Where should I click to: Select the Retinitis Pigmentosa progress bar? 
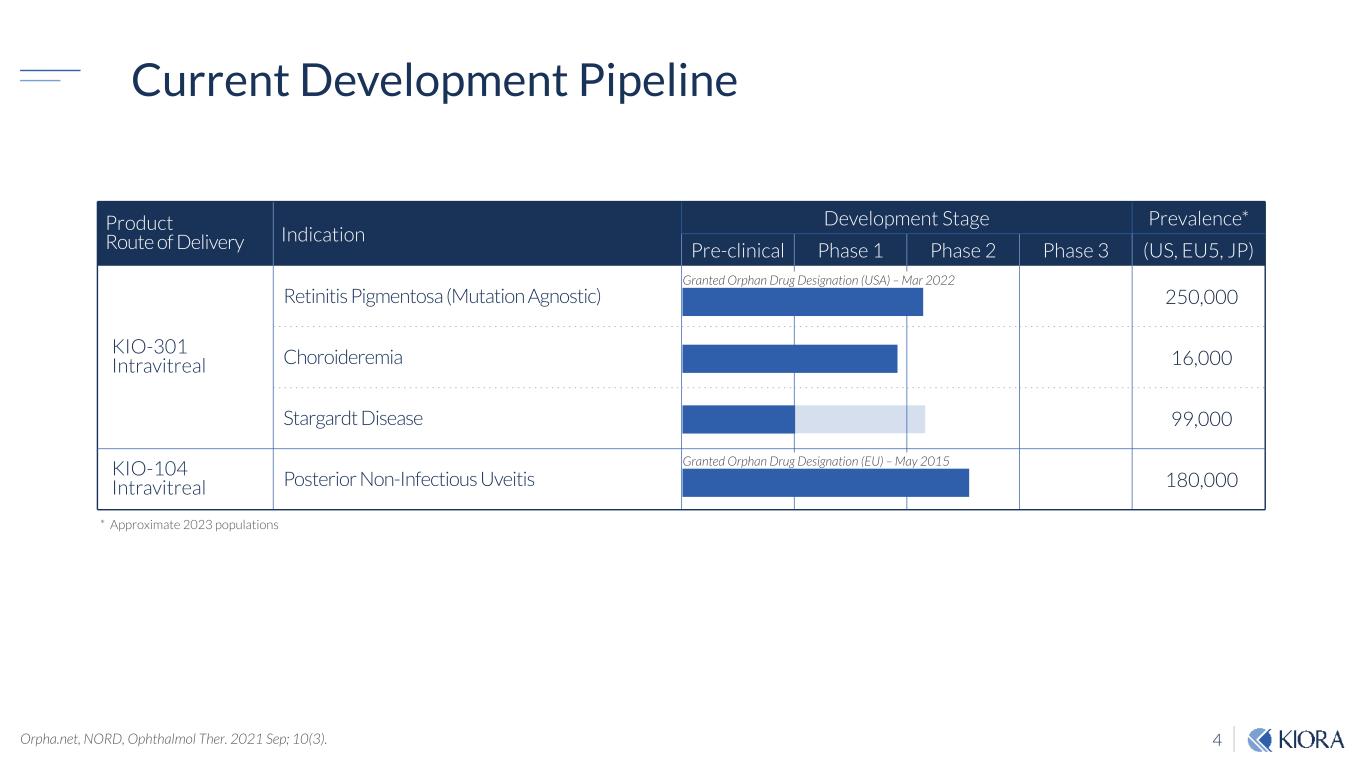(801, 302)
